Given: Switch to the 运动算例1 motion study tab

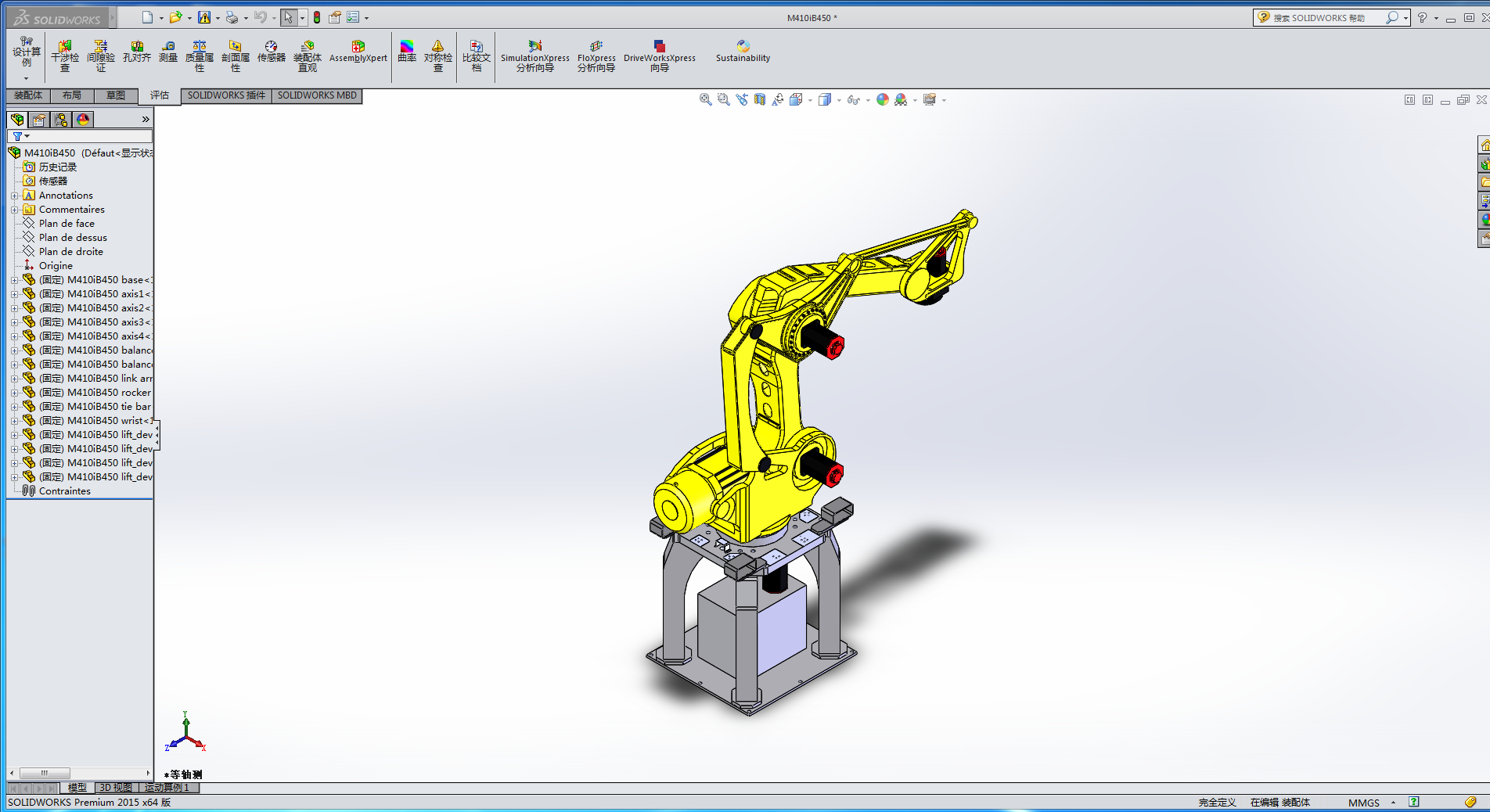Looking at the screenshot, I should tap(166, 788).
